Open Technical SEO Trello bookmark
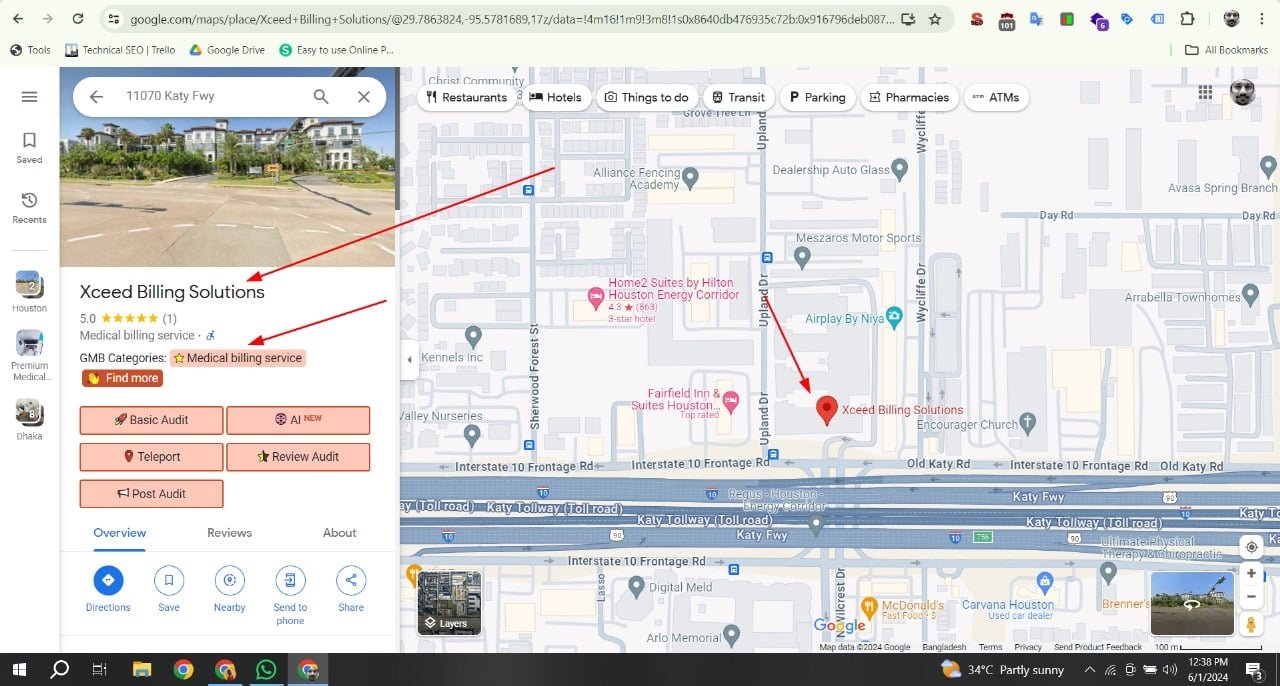The width and height of the screenshot is (1280, 686). [120, 50]
